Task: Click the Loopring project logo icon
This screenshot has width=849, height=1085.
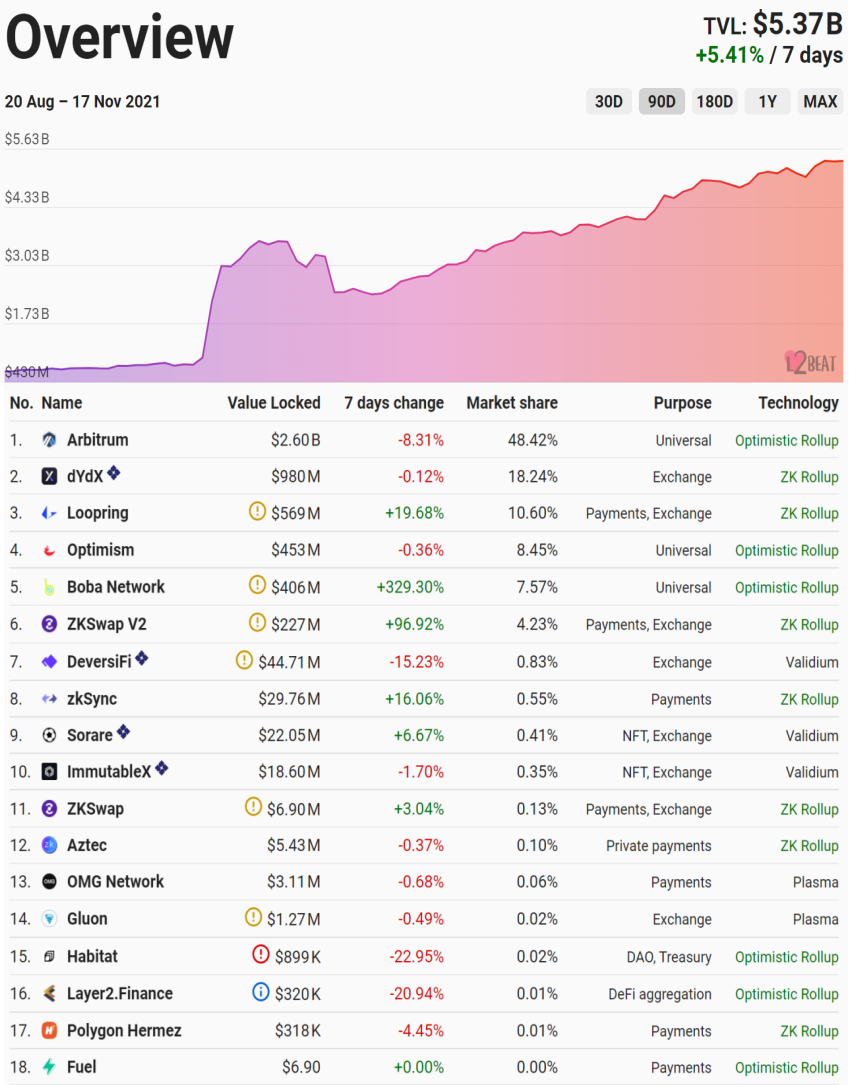Action: point(49,513)
